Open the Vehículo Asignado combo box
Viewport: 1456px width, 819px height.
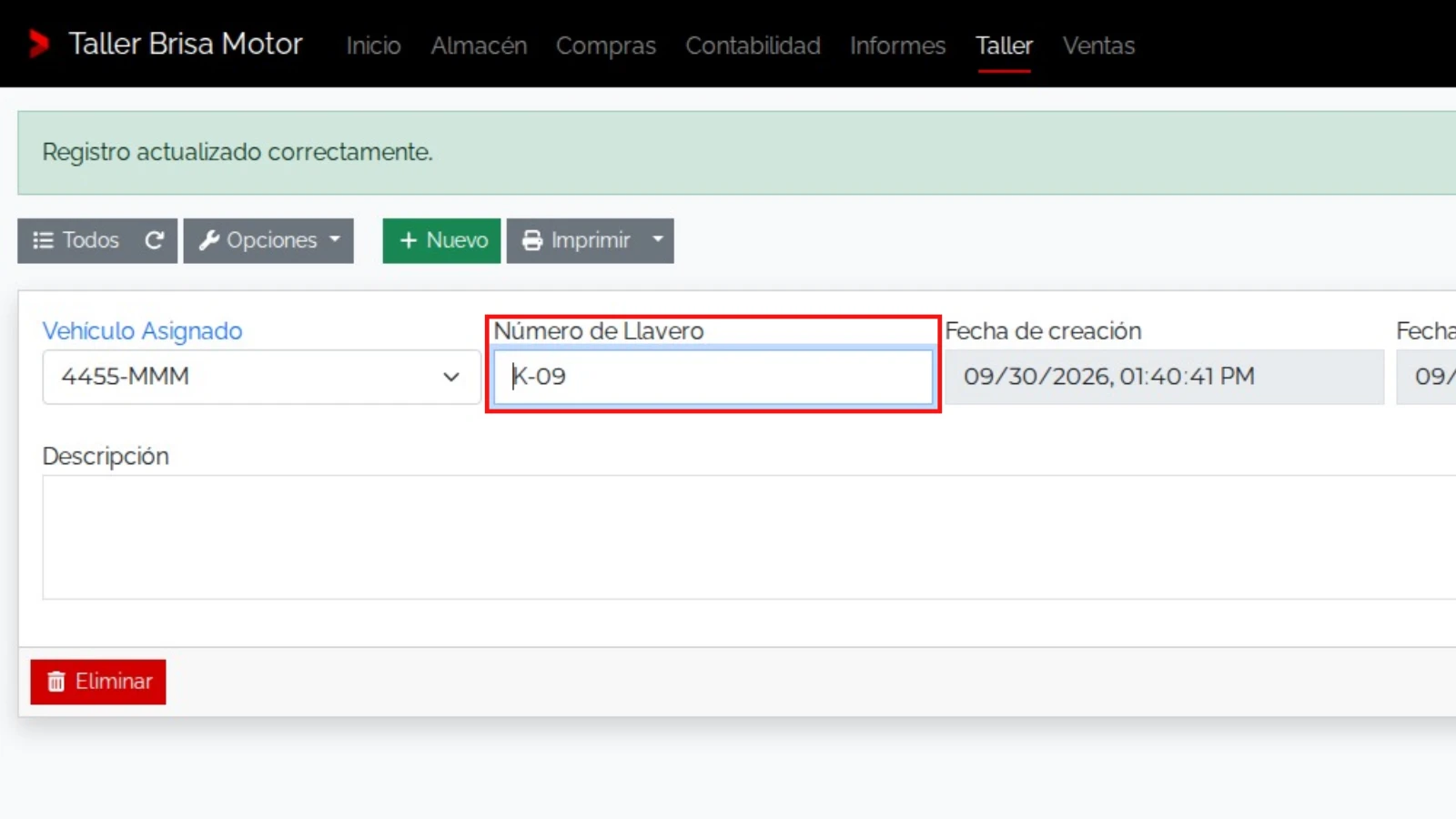(261, 377)
